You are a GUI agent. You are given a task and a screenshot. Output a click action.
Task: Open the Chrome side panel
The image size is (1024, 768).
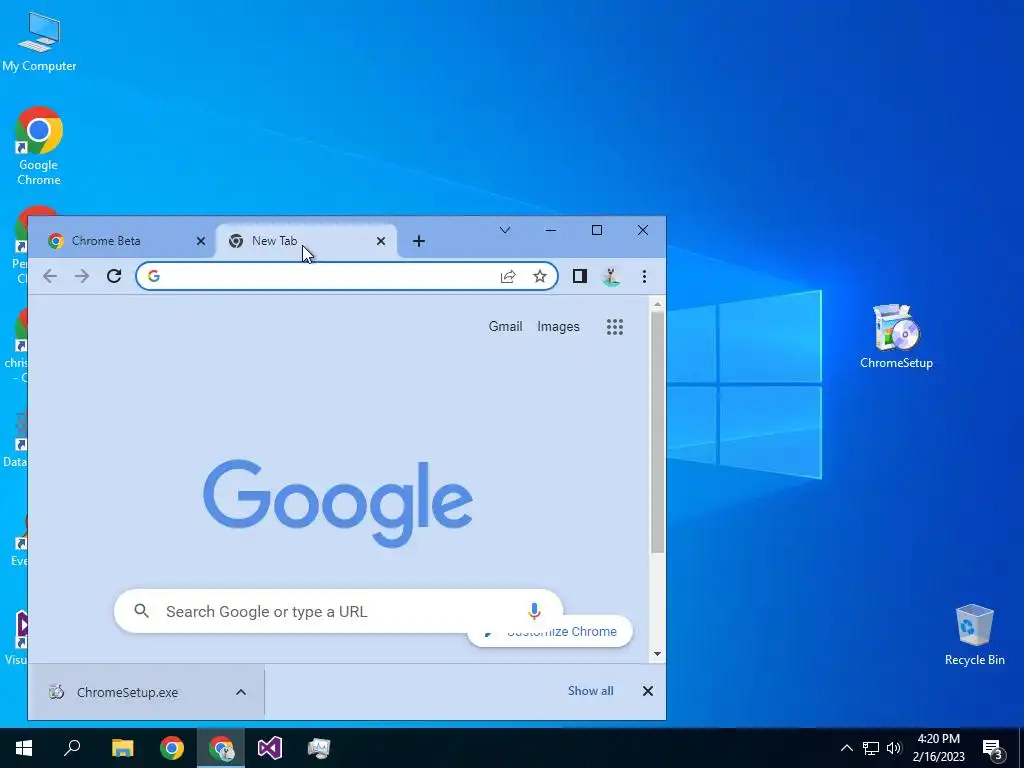coord(580,276)
